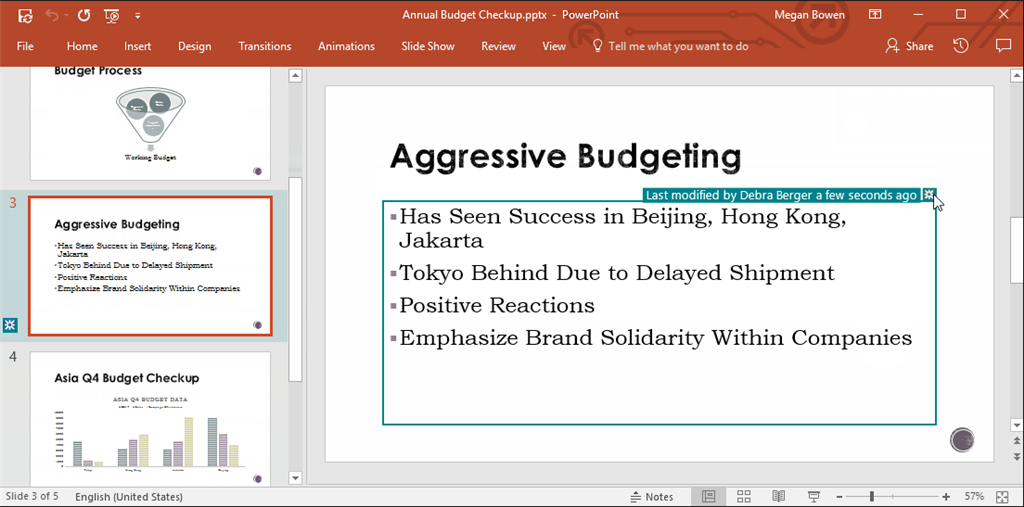Fit slide to current window icon
1024x507 pixels.
coord(1005,496)
